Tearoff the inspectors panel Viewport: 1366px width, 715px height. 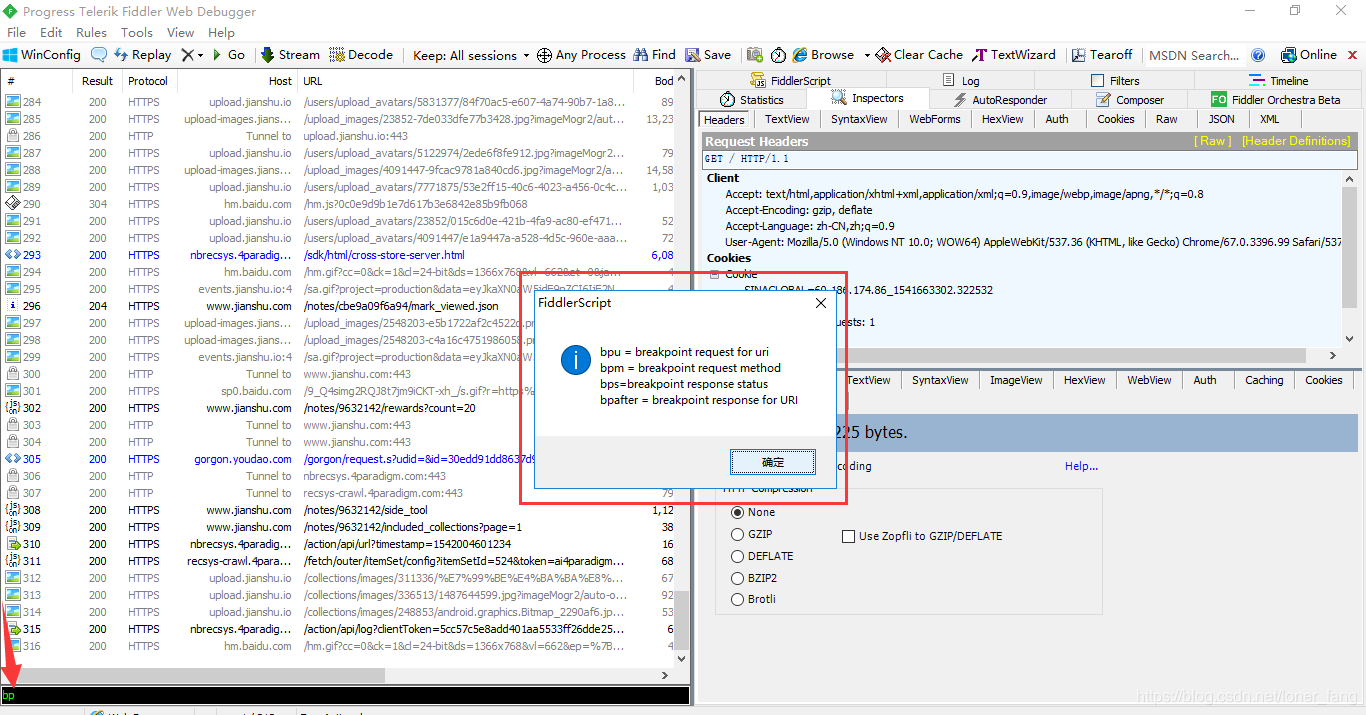pos(1102,55)
